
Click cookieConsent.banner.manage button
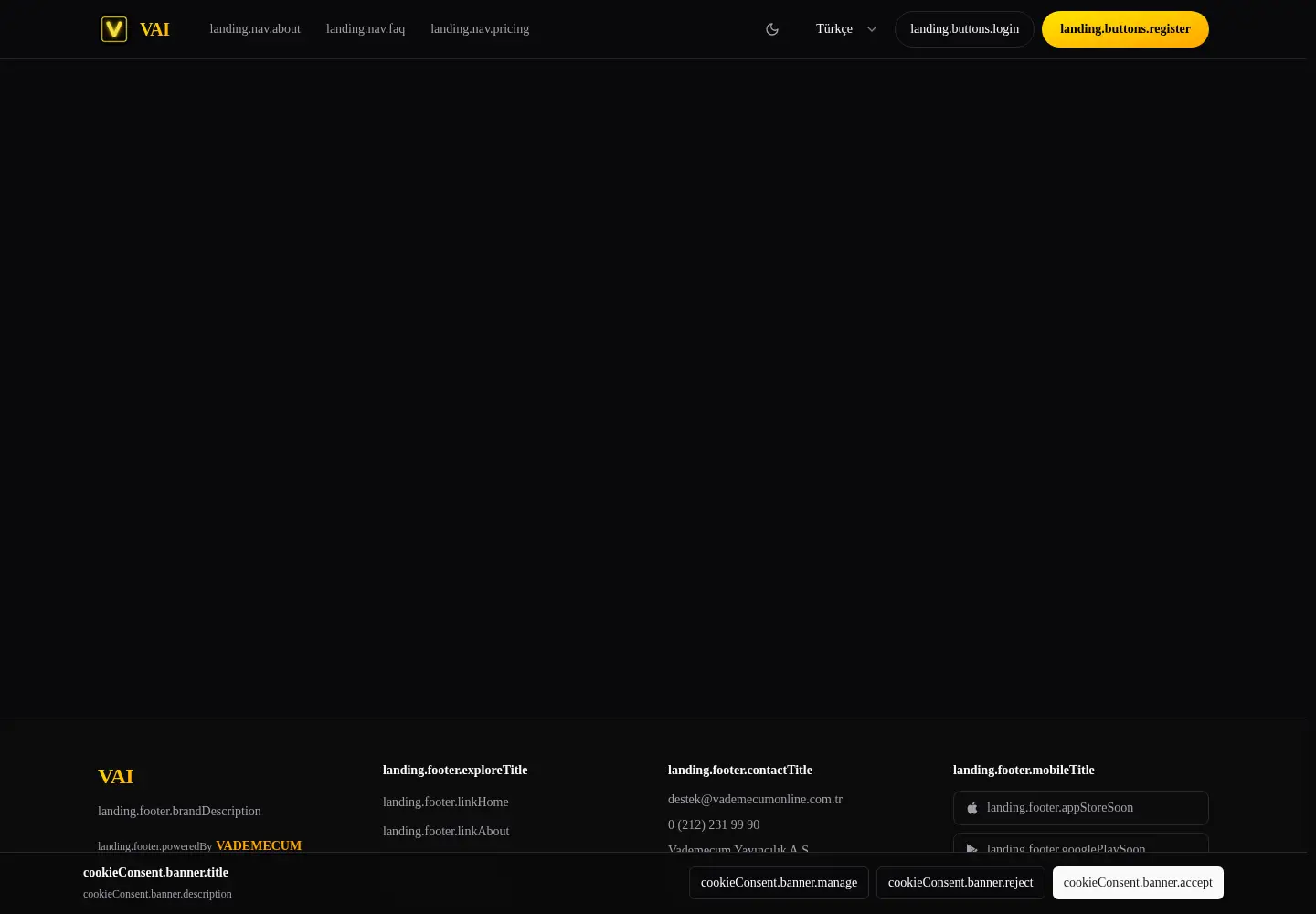point(779,883)
